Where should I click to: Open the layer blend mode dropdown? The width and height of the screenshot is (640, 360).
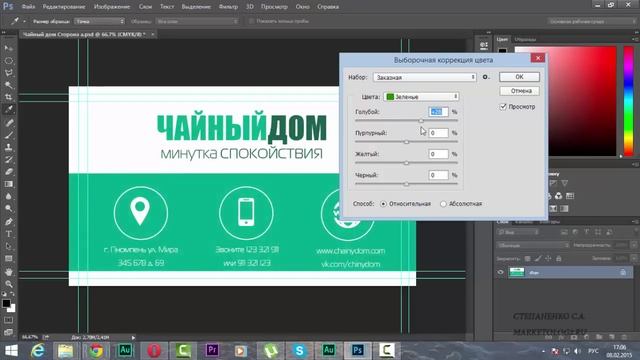(x=533, y=245)
